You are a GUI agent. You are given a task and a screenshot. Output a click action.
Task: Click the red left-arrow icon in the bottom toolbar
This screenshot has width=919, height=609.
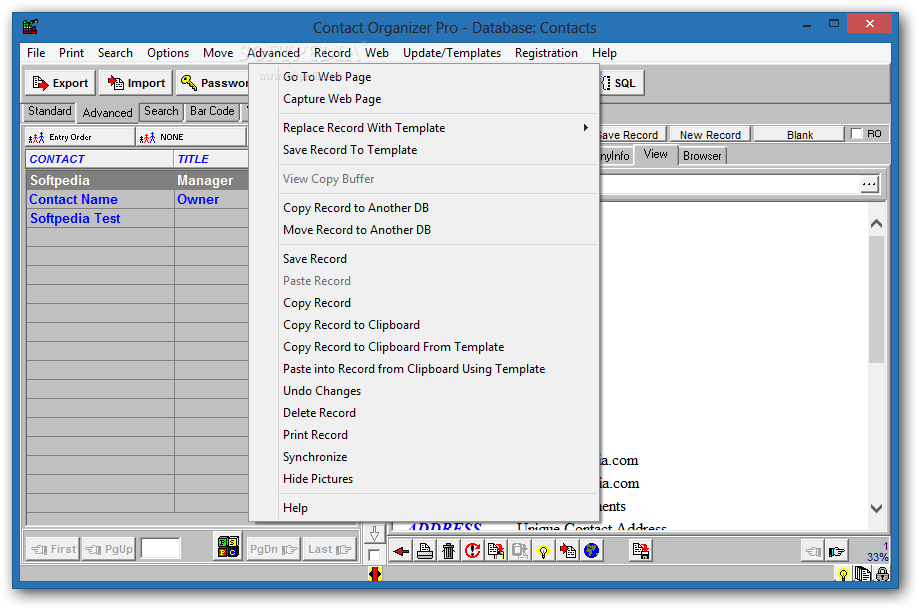401,551
